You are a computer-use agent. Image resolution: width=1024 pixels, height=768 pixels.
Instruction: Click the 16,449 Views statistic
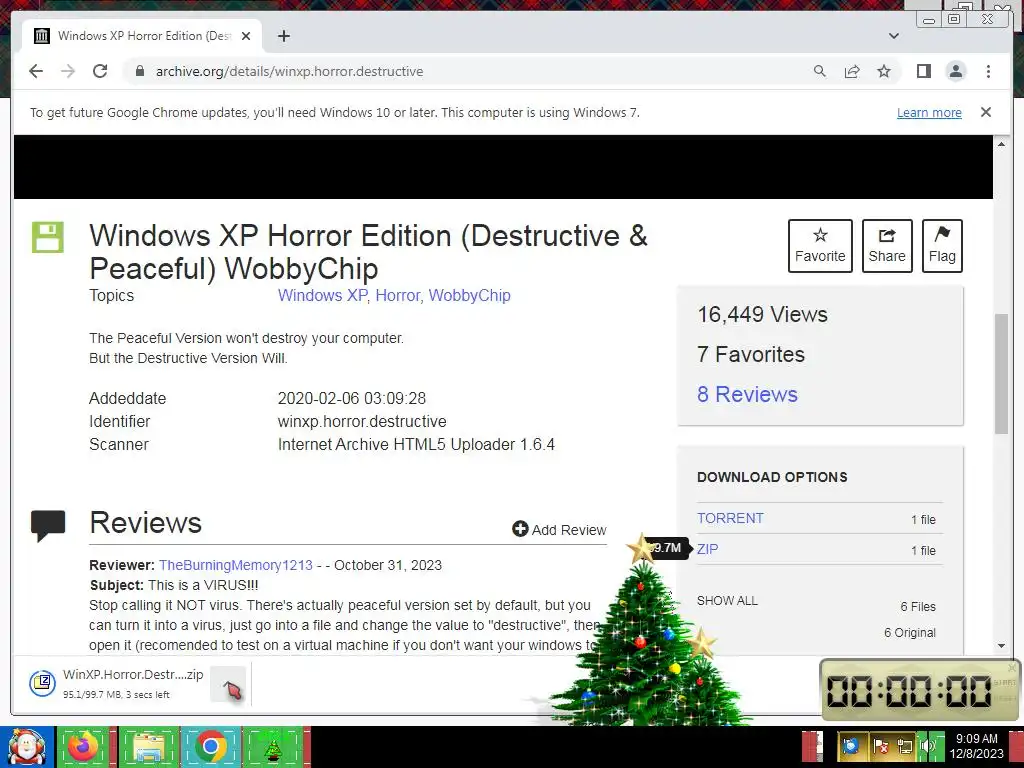[x=762, y=315]
